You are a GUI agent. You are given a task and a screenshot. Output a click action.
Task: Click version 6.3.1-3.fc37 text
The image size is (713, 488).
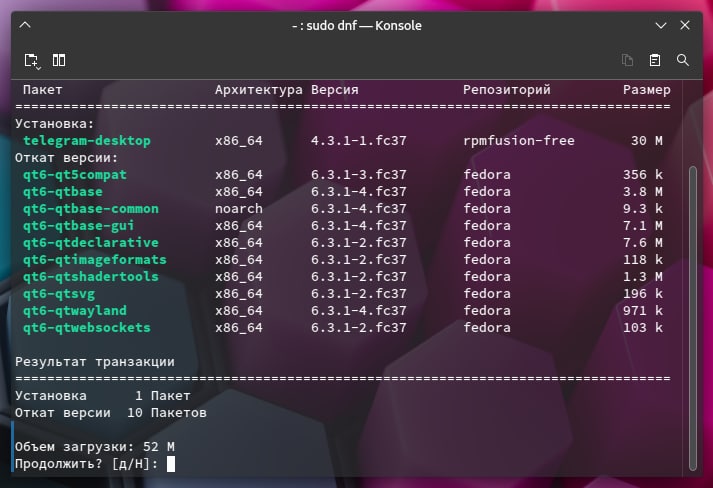click(x=359, y=175)
